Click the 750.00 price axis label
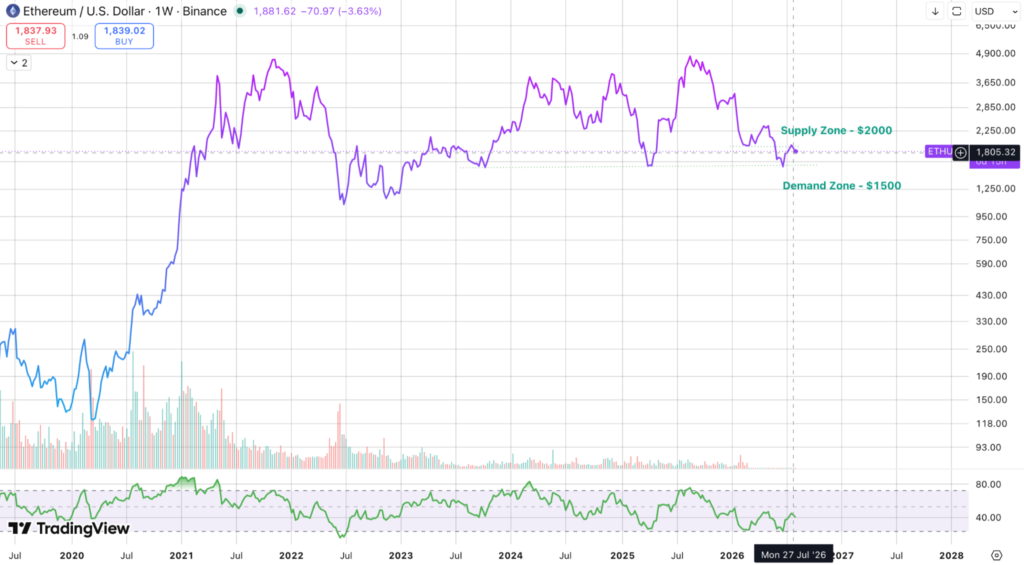1024x565 pixels. pyautogui.click(x=992, y=240)
